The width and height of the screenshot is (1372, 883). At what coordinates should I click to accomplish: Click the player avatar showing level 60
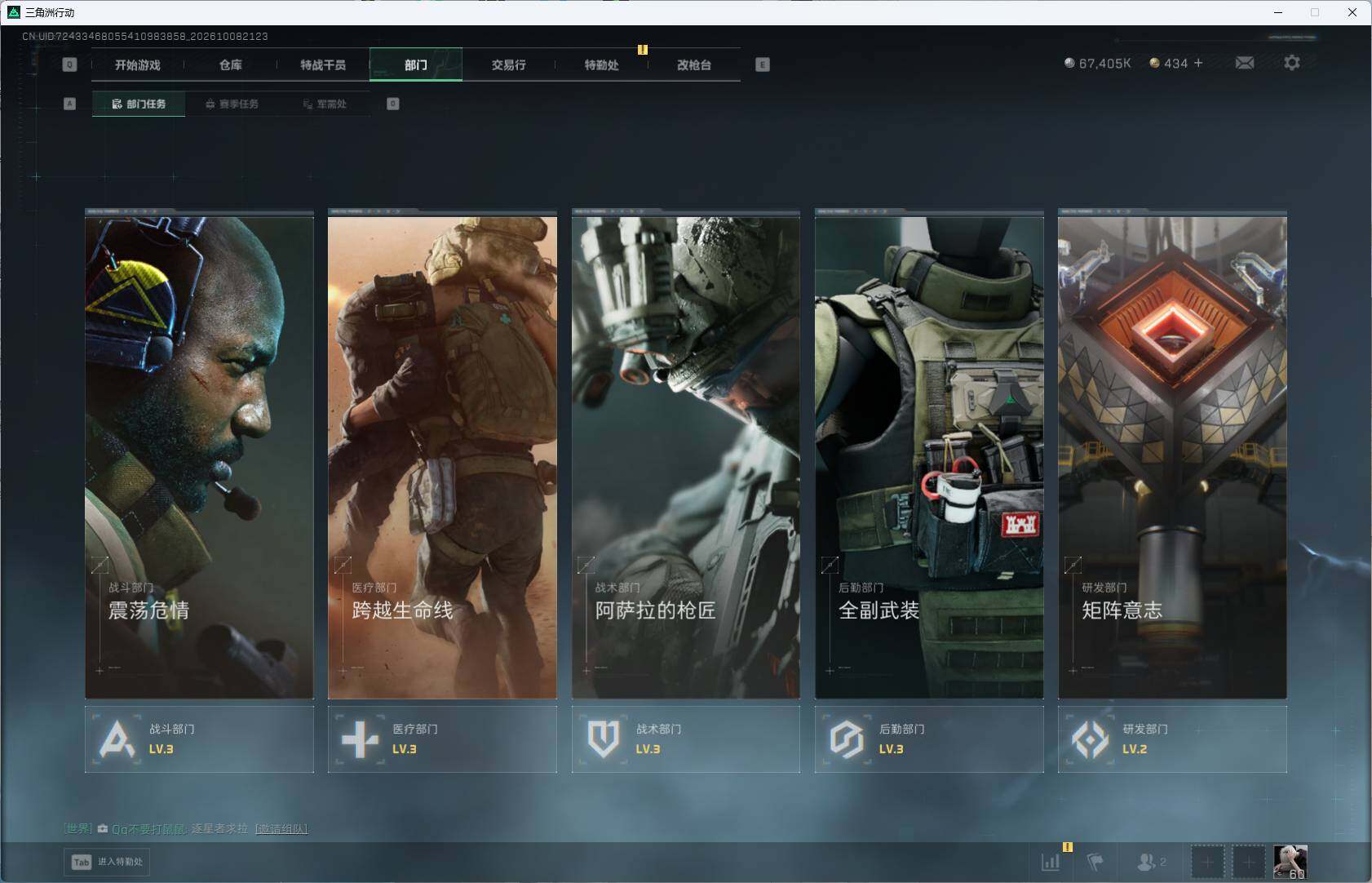point(1290,862)
